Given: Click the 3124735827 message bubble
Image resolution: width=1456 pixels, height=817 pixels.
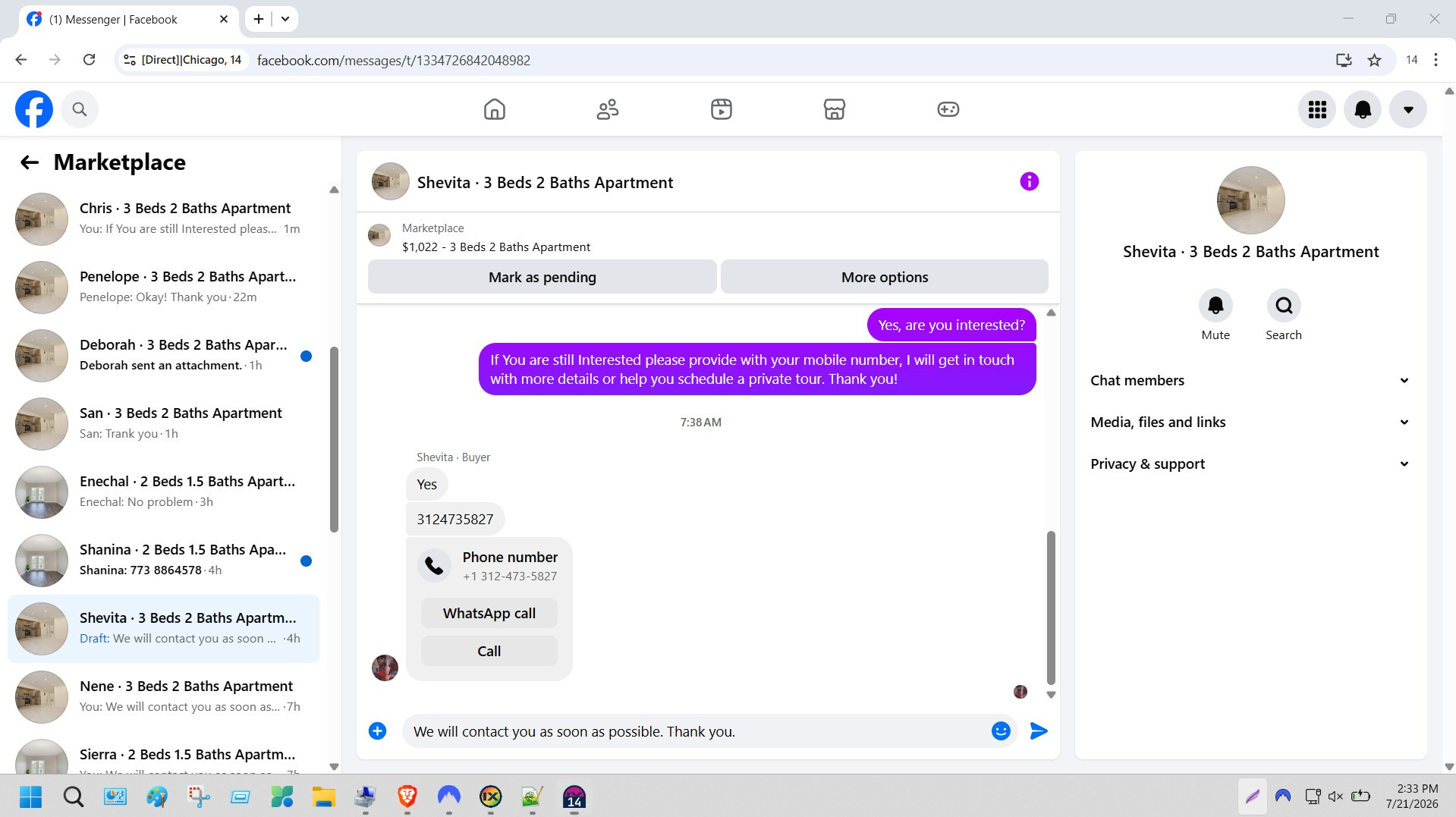Looking at the screenshot, I should coord(455,519).
